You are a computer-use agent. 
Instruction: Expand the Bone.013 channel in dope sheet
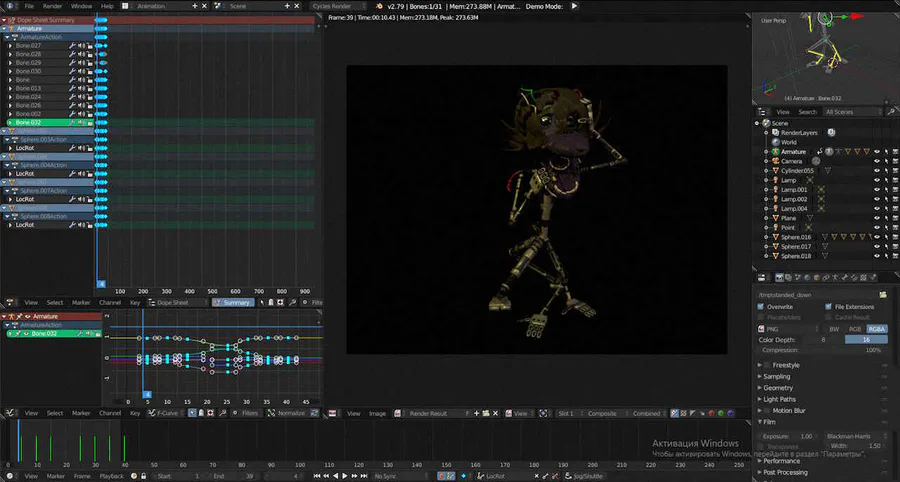pyautogui.click(x=11, y=88)
